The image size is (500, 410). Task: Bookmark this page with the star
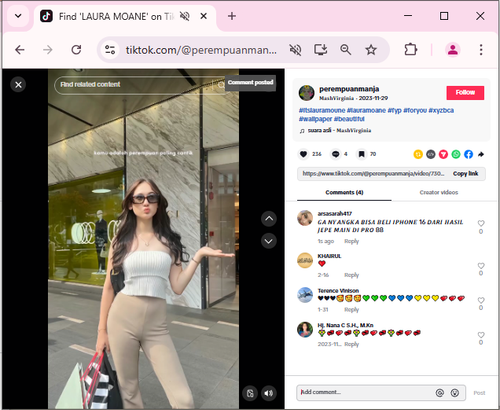[371, 50]
